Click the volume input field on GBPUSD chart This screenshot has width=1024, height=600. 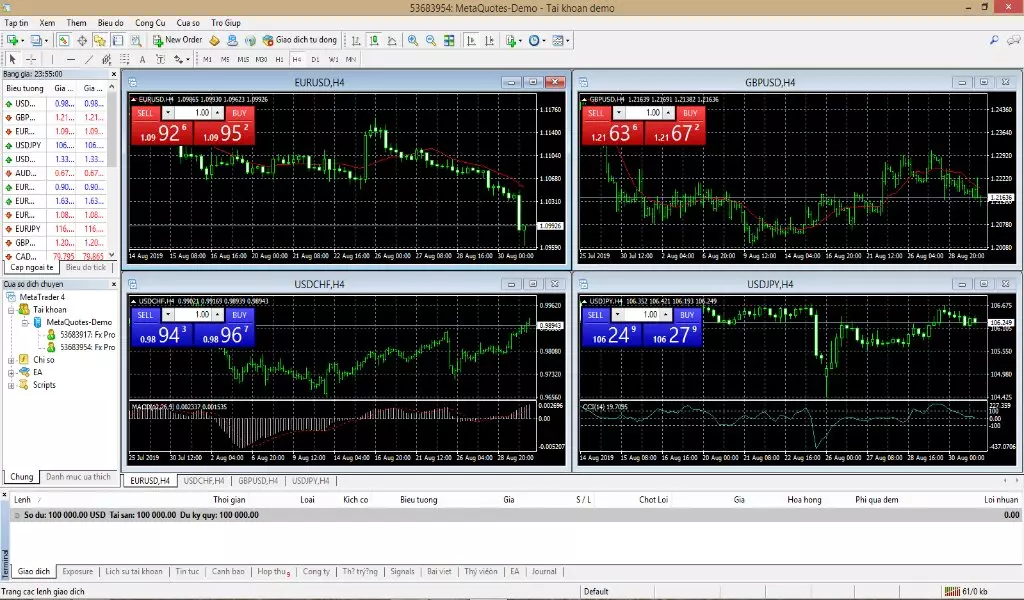[652, 113]
